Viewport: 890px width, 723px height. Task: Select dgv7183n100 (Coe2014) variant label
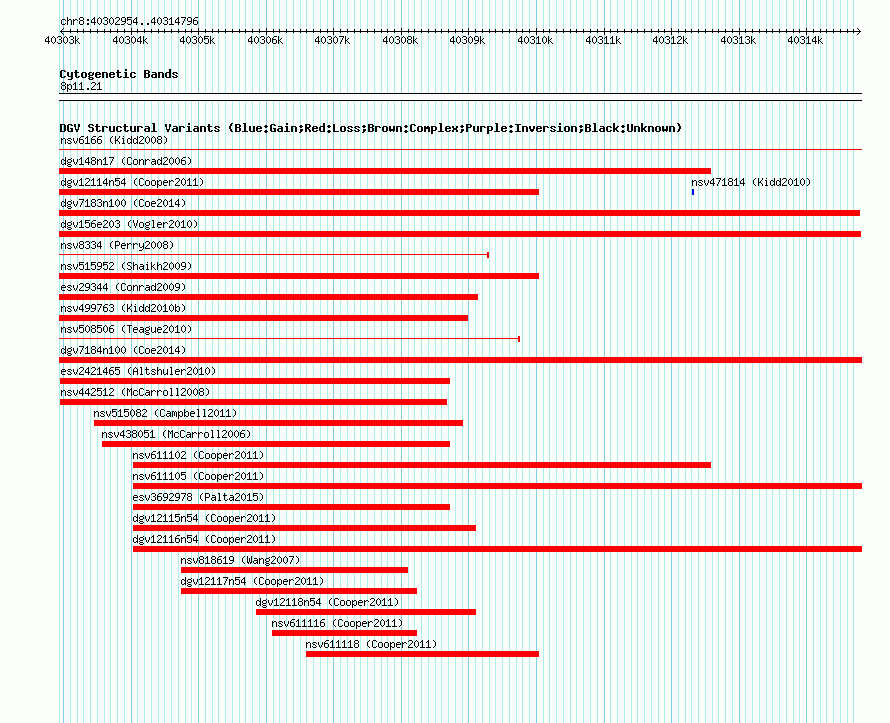tap(123, 204)
